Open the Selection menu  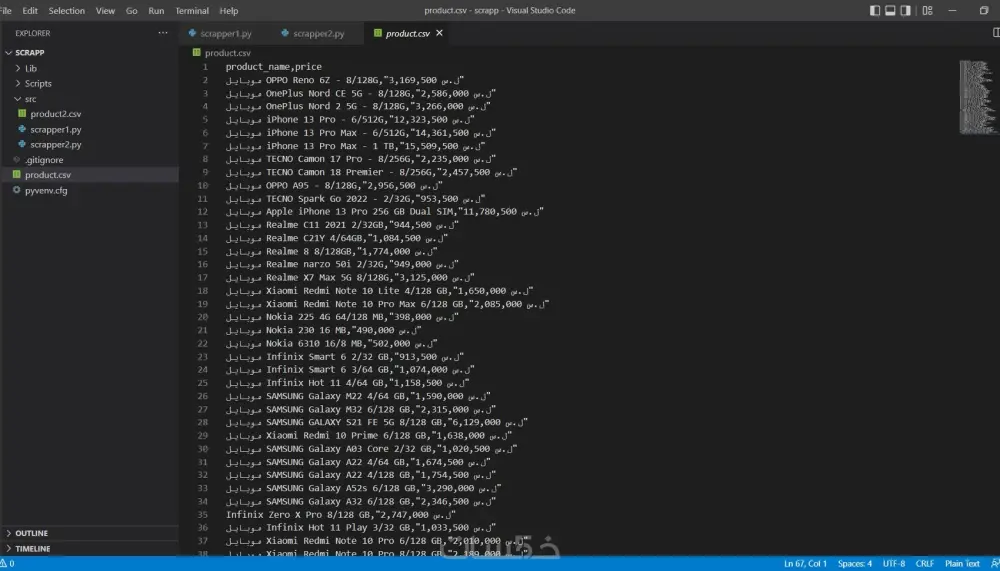pos(66,11)
